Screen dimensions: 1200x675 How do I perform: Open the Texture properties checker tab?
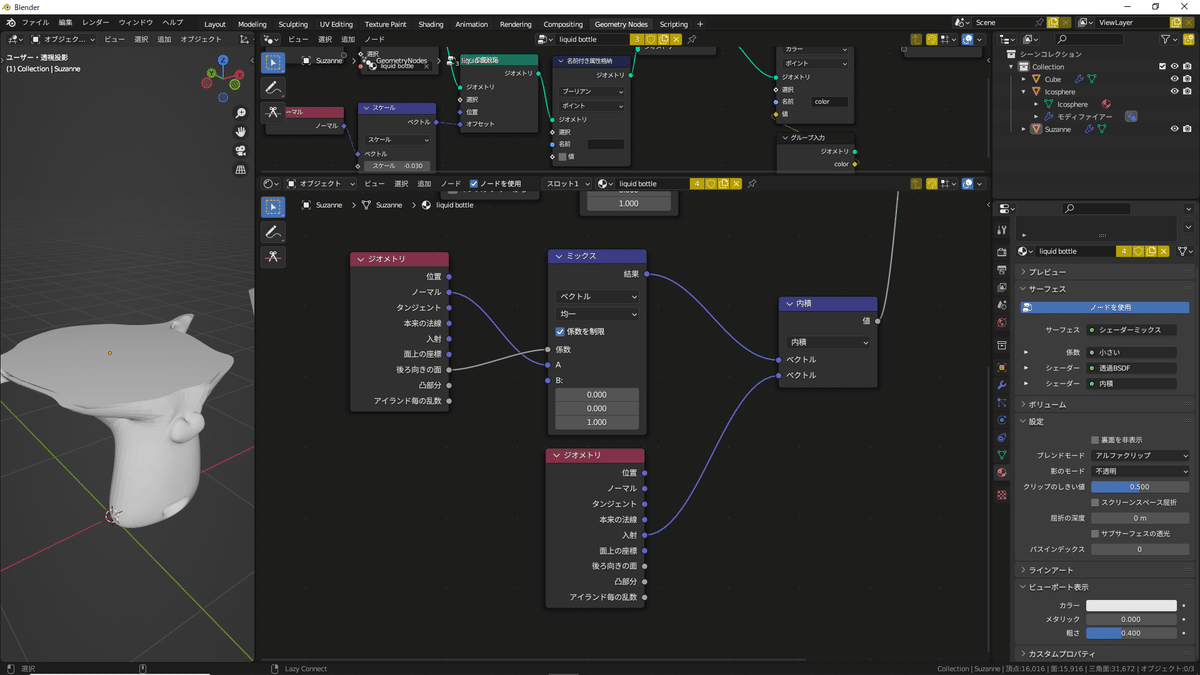coord(1002,495)
